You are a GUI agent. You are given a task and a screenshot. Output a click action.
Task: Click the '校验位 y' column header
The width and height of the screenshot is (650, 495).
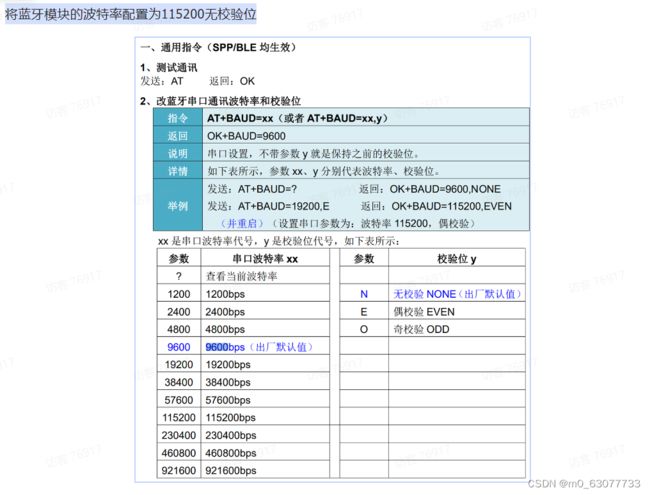coord(457,259)
